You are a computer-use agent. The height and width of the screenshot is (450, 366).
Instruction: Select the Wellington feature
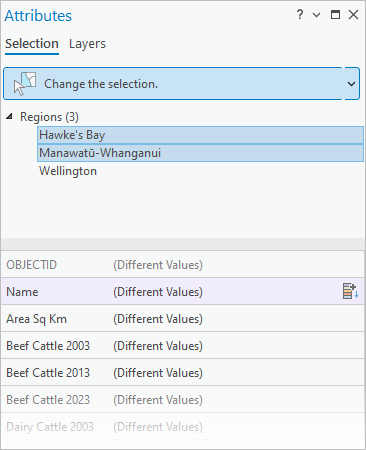pos(68,171)
